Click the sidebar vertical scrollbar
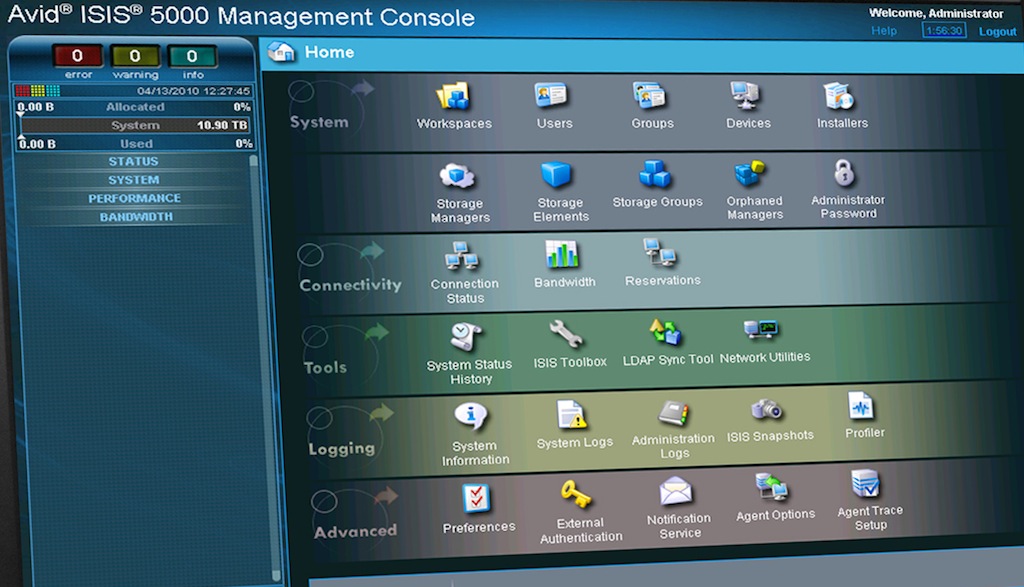 (x=253, y=300)
